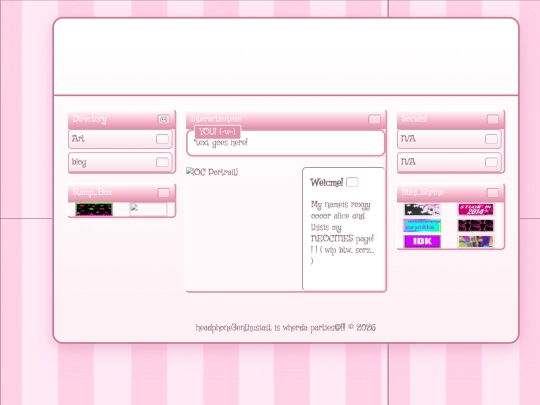Click the 'text goes here!' dialogue box
This screenshot has height=405, width=540.
click(285, 143)
